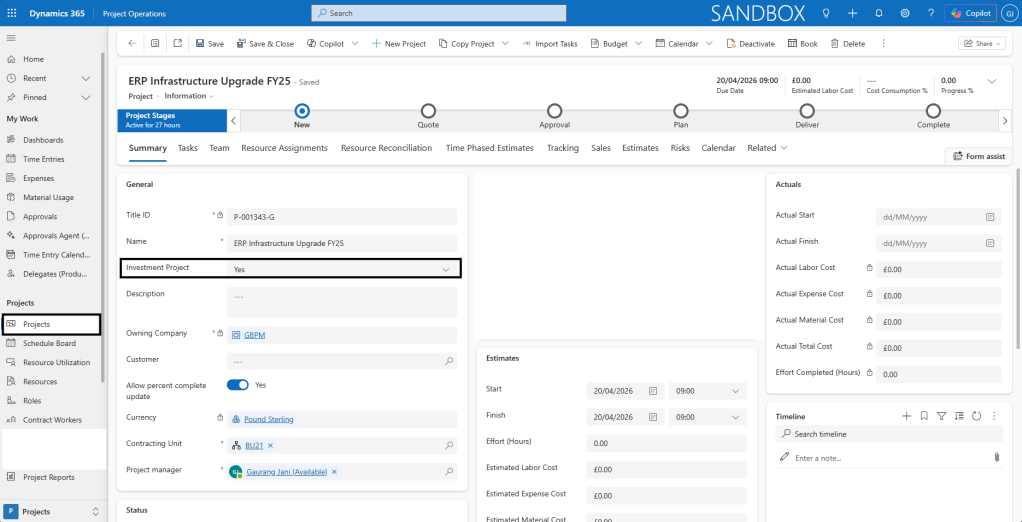Image resolution: width=1022 pixels, height=522 pixels.
Task: Open the Pound Sterling currency link
Action: point(268,419)
